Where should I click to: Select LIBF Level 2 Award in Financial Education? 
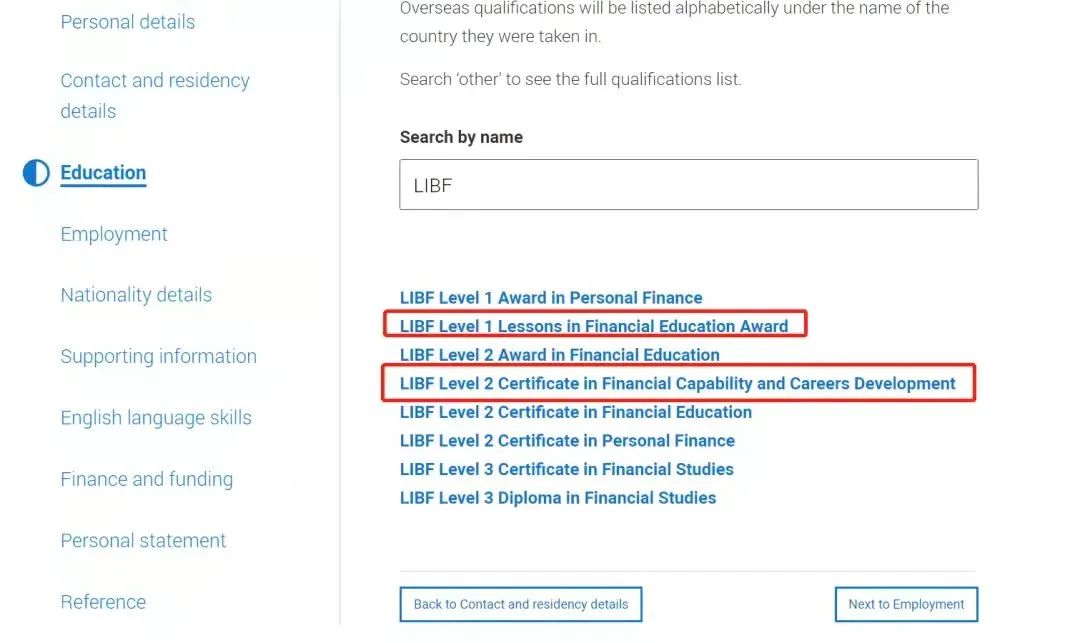[559, 354]
